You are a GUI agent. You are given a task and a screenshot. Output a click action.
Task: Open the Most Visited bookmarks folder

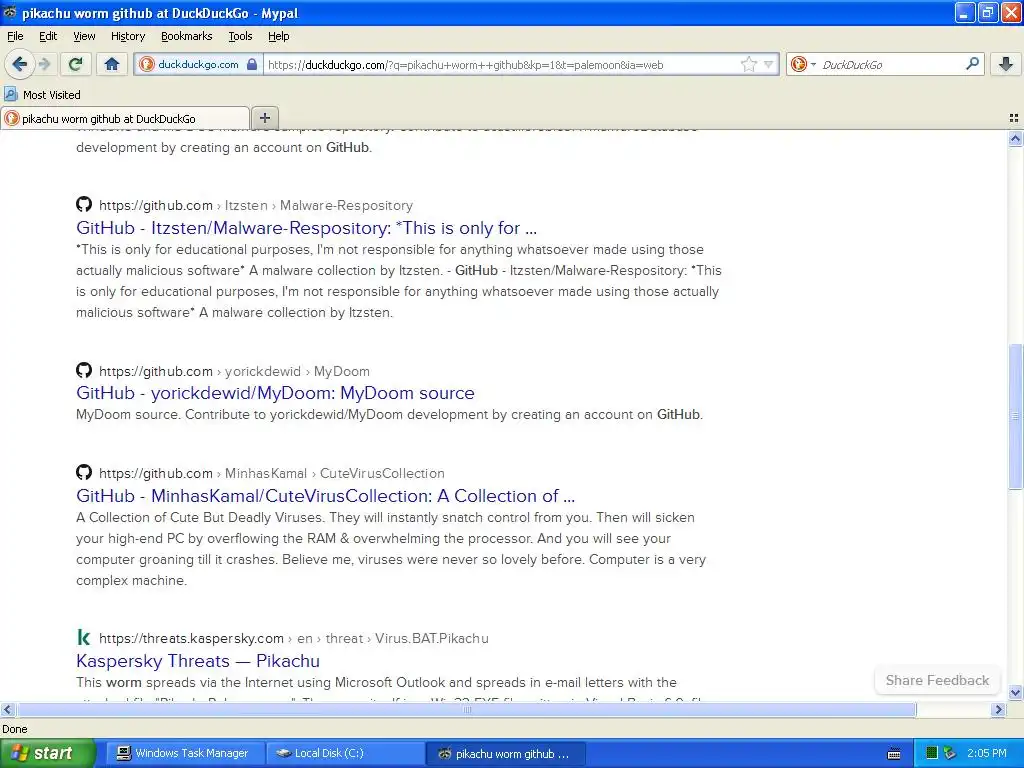click(x=42, y=95)
